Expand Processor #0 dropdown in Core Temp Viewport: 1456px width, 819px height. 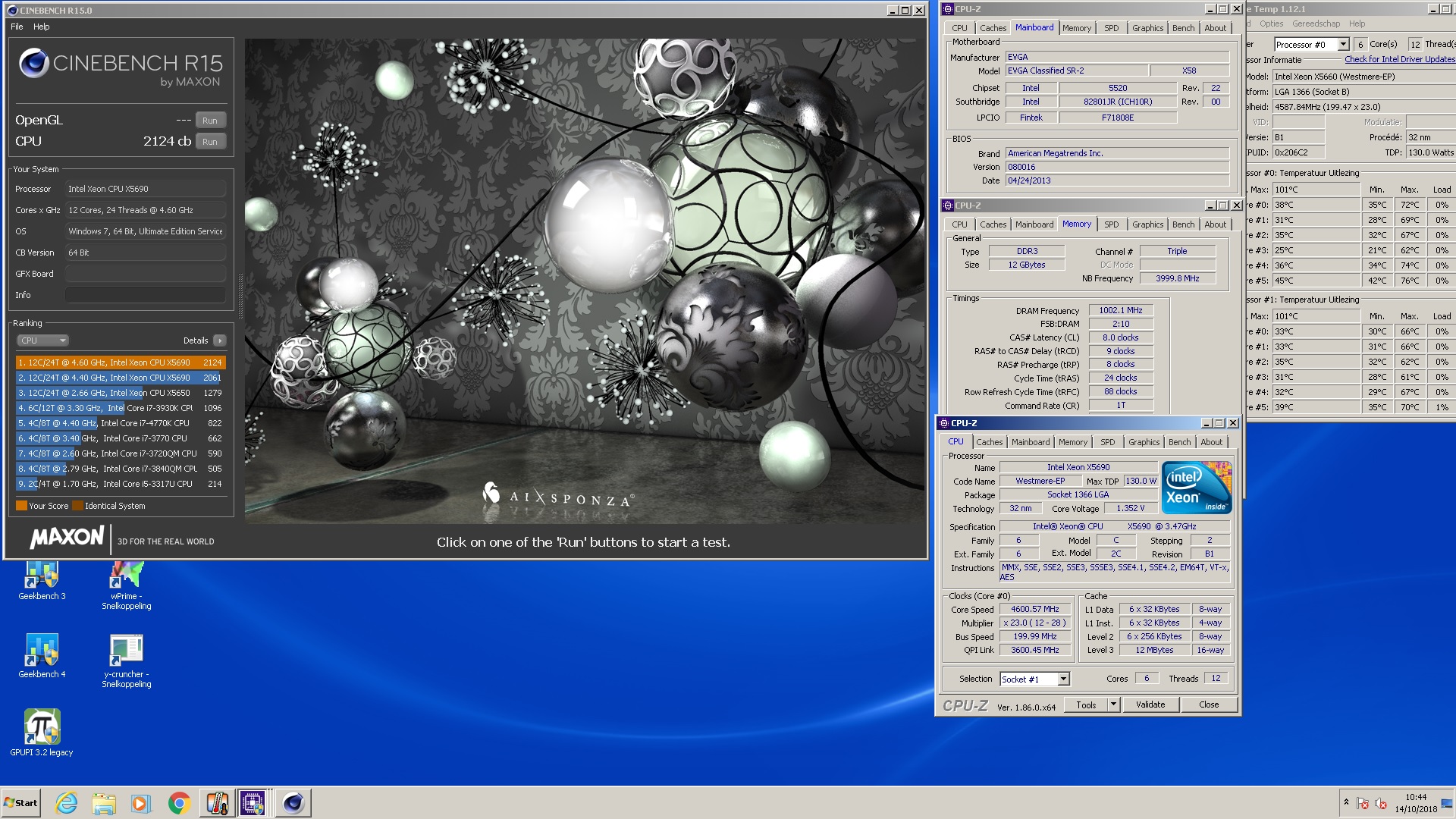point(1343,45)
